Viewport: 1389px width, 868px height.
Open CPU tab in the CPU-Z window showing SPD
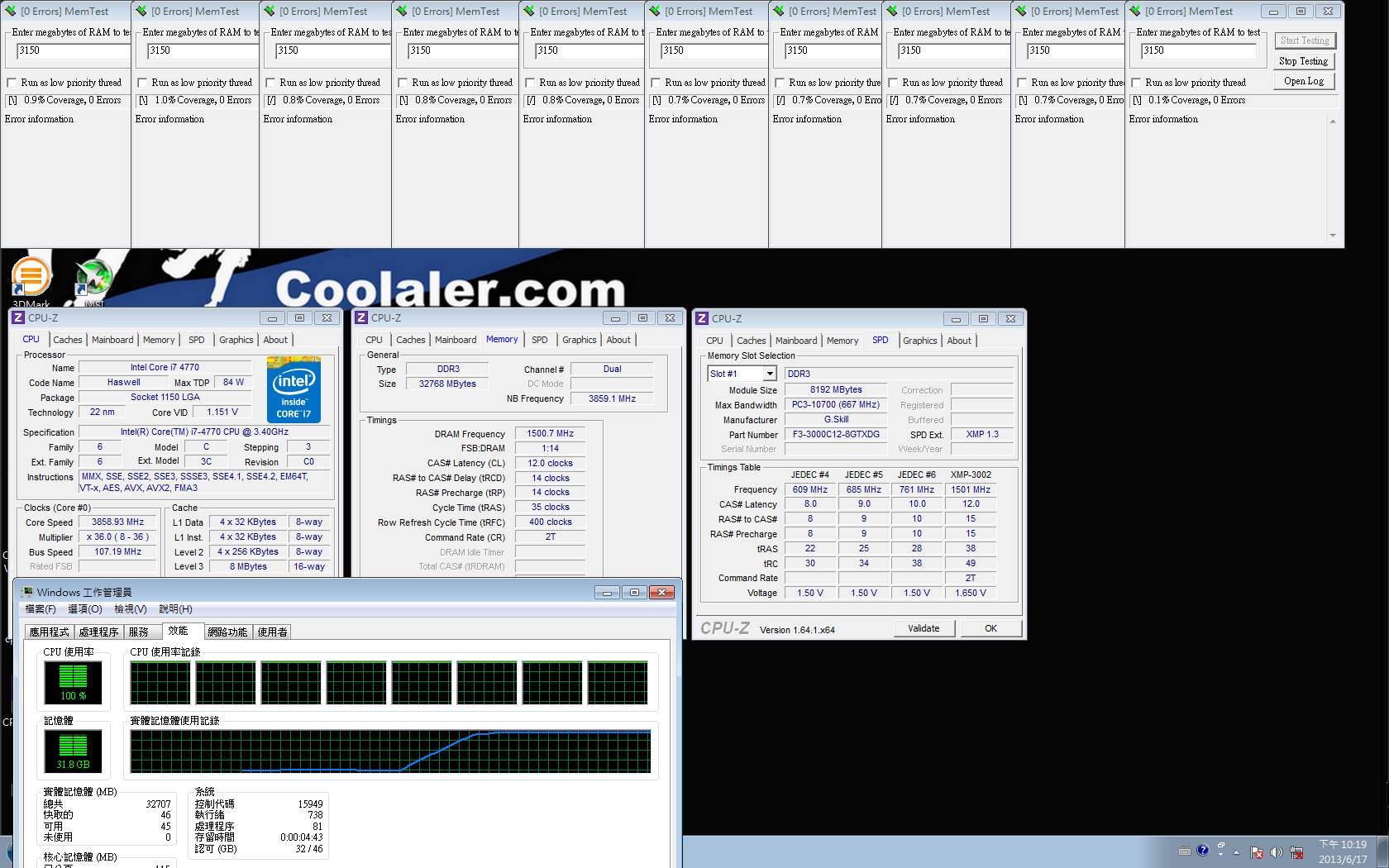tap(715, 341)
